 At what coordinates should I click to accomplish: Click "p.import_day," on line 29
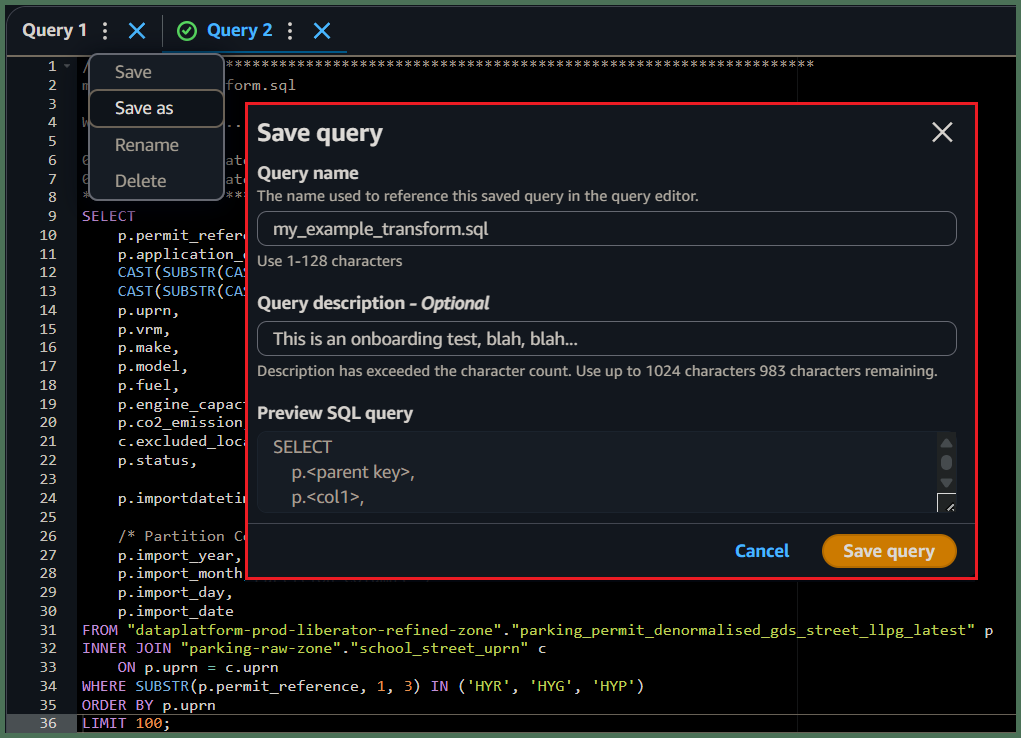[175, 592]
